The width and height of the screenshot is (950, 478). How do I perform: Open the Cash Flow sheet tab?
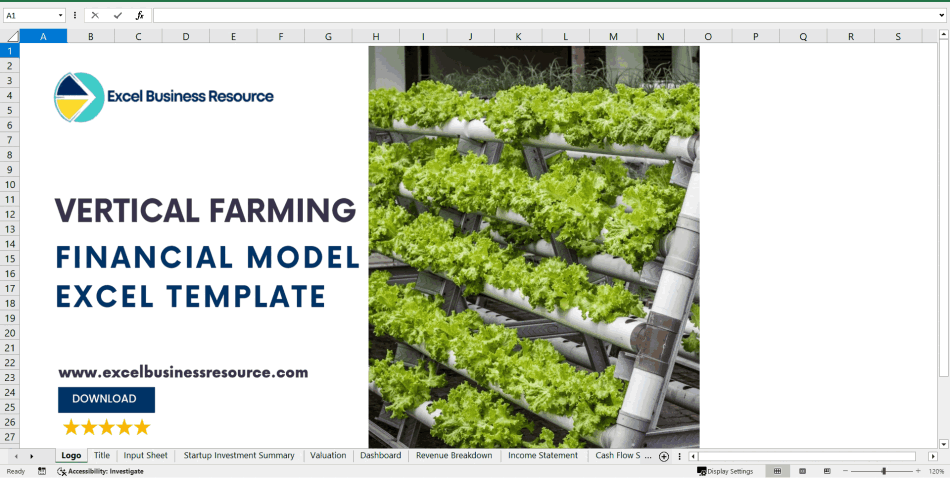(x=617, y=455)
